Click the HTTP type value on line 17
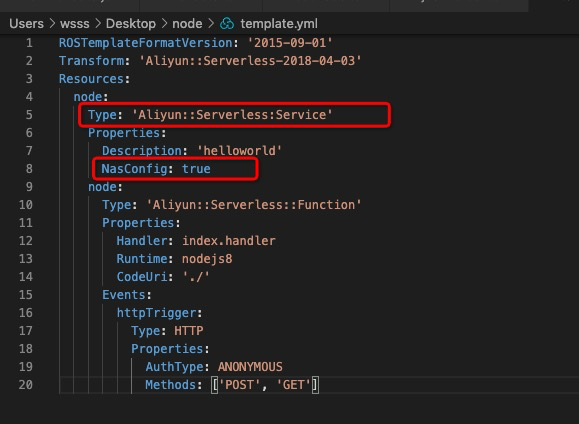 (189, 331)
